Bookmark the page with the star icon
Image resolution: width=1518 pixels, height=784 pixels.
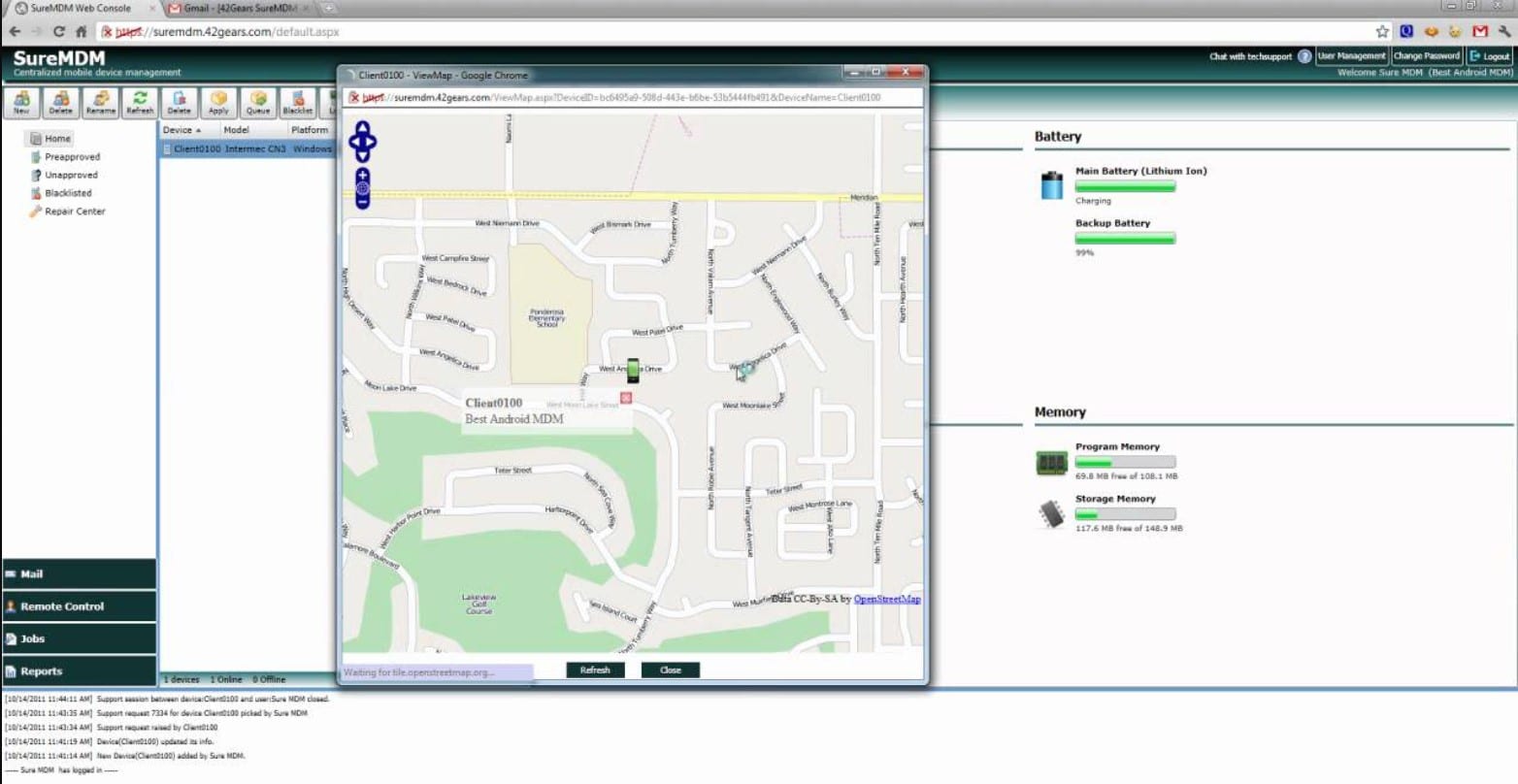coord(1383,32)
